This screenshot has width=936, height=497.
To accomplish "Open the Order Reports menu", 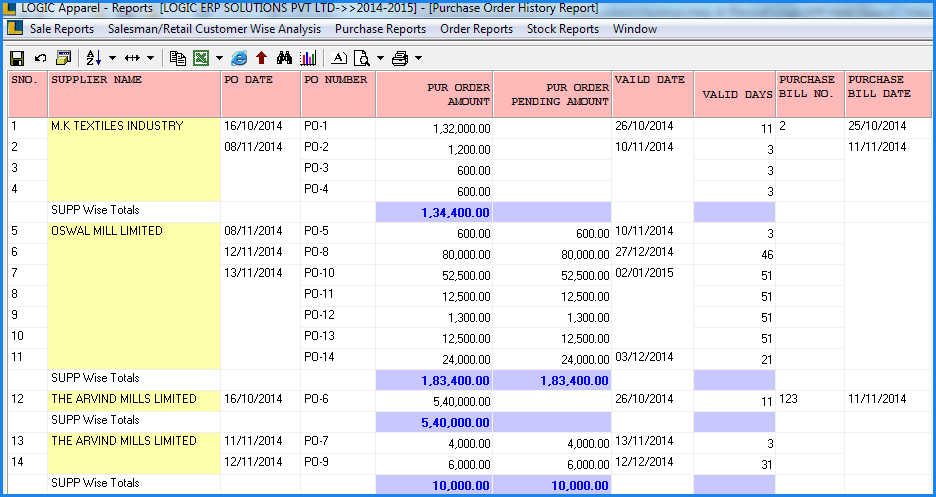I will (476, 29).
